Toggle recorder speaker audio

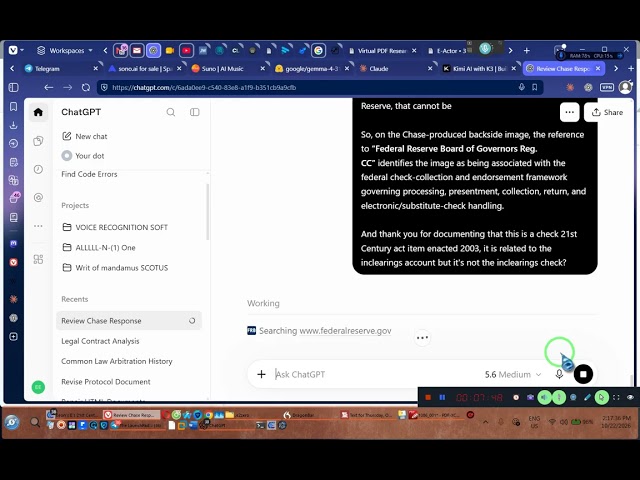pos(544,397)
